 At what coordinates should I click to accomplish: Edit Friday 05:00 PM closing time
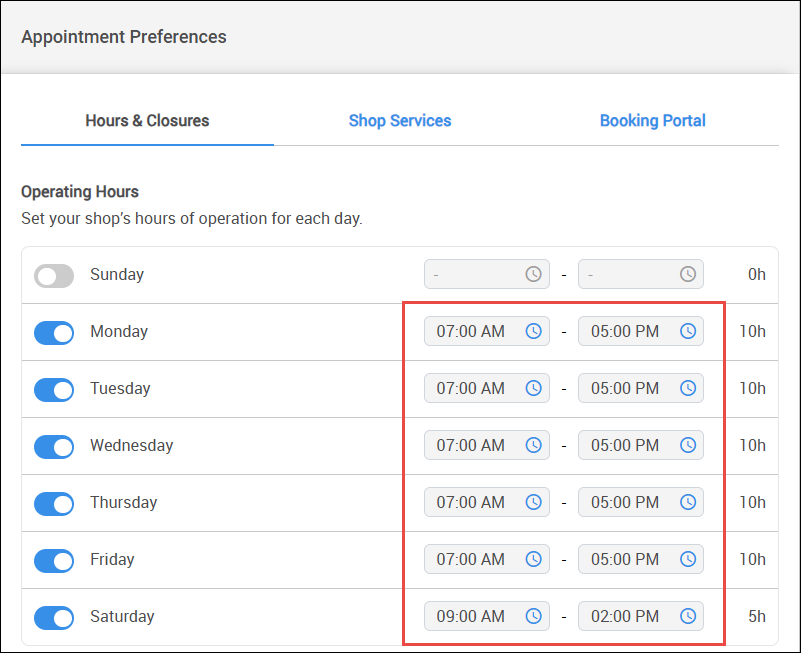[641, 559]
